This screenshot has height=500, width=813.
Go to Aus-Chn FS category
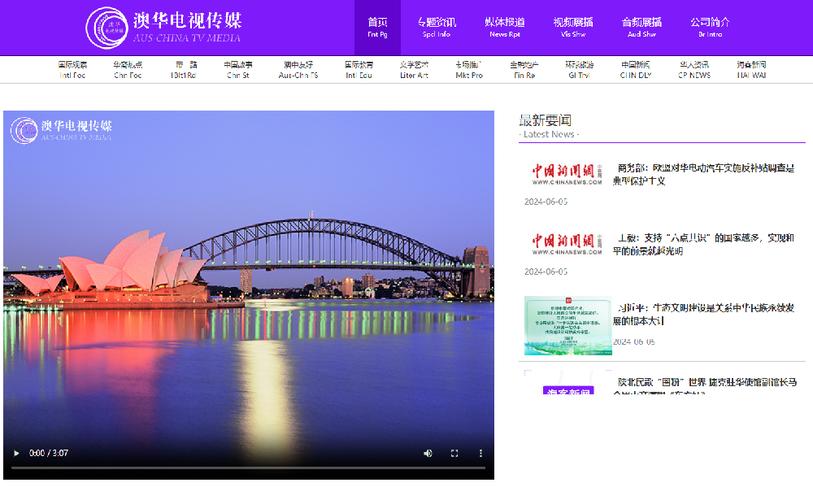click(298, 70)
